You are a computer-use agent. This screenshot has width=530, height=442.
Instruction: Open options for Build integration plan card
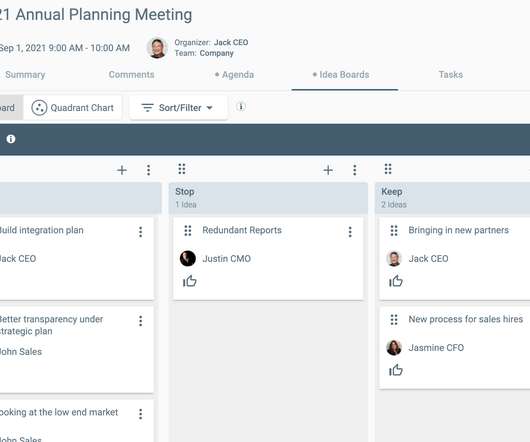[x=141, y=232]
